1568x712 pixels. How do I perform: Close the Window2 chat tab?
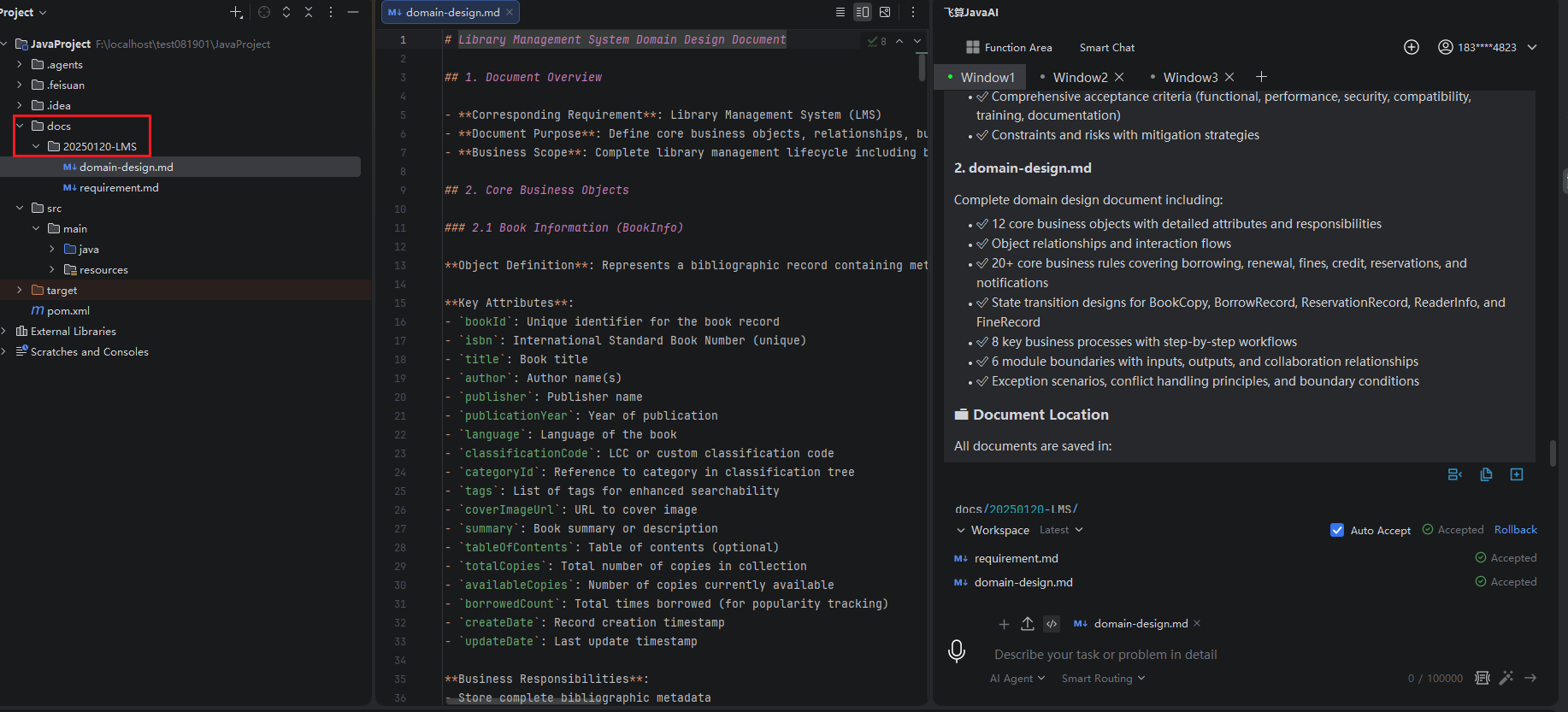(1119, 77)
